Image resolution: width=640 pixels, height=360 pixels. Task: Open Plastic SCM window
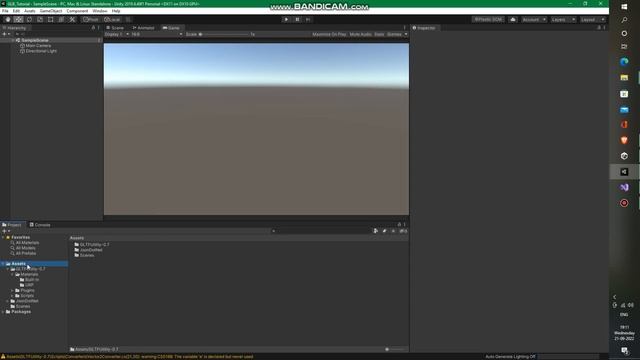[488, 19]
